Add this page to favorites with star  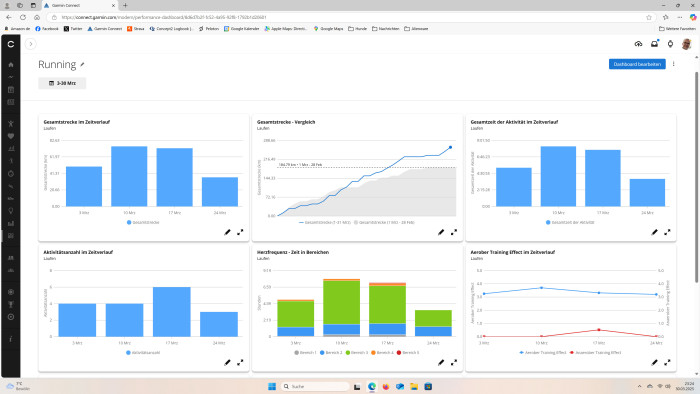click(649, 17)
